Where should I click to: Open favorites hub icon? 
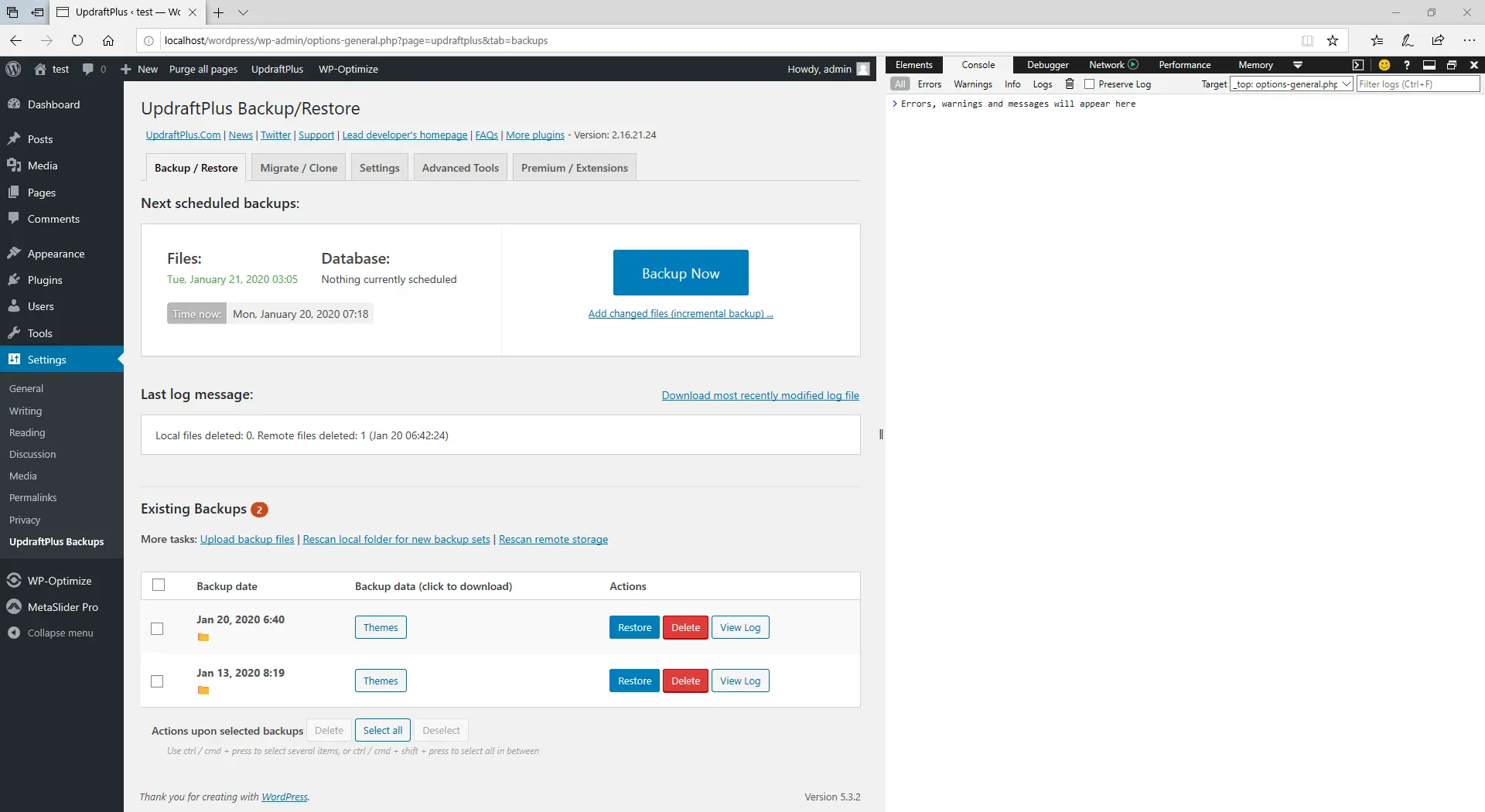point(1377,40)
